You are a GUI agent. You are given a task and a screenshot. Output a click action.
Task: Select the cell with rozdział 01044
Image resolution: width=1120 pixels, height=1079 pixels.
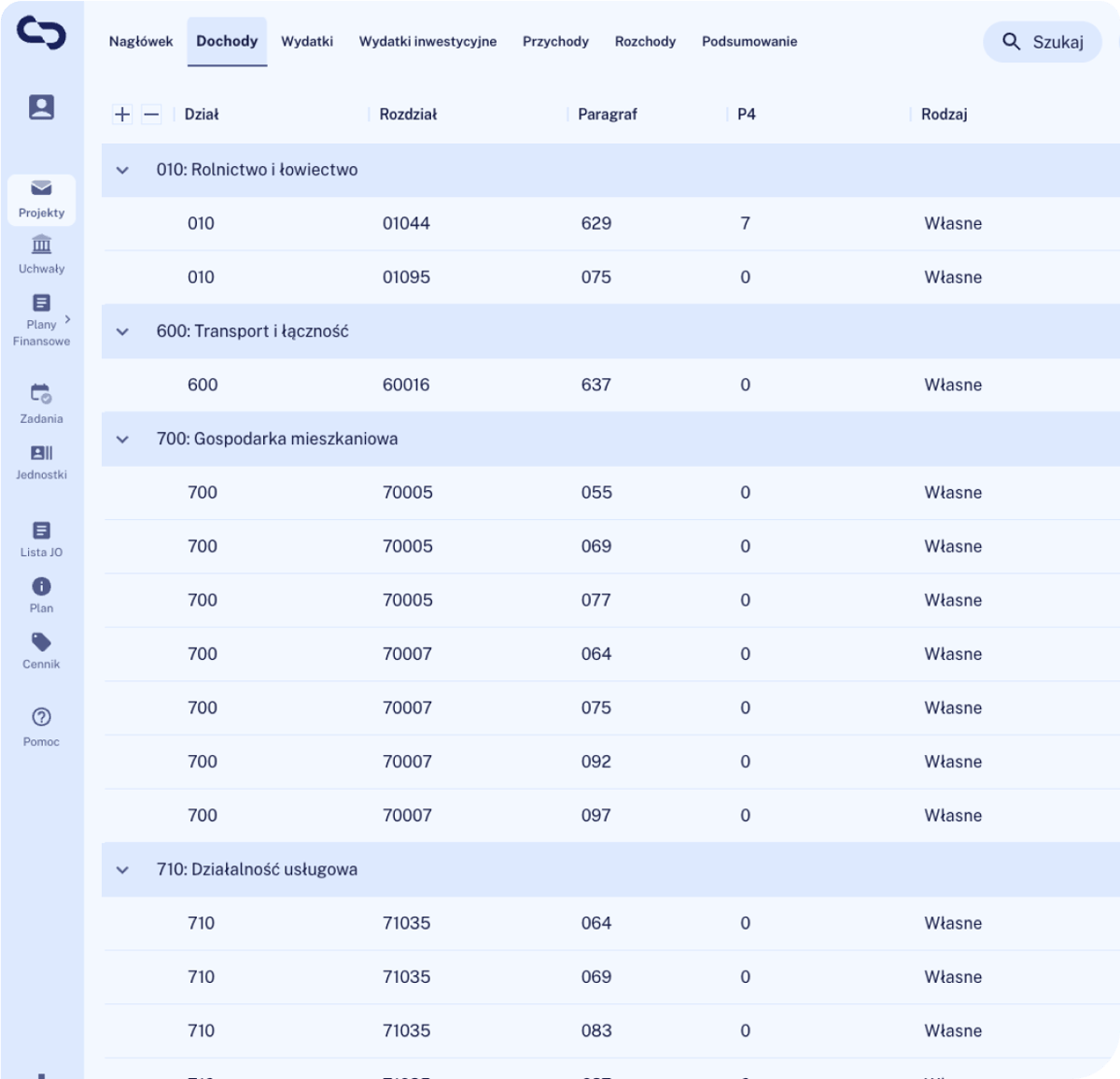click(x=406, y=223)
